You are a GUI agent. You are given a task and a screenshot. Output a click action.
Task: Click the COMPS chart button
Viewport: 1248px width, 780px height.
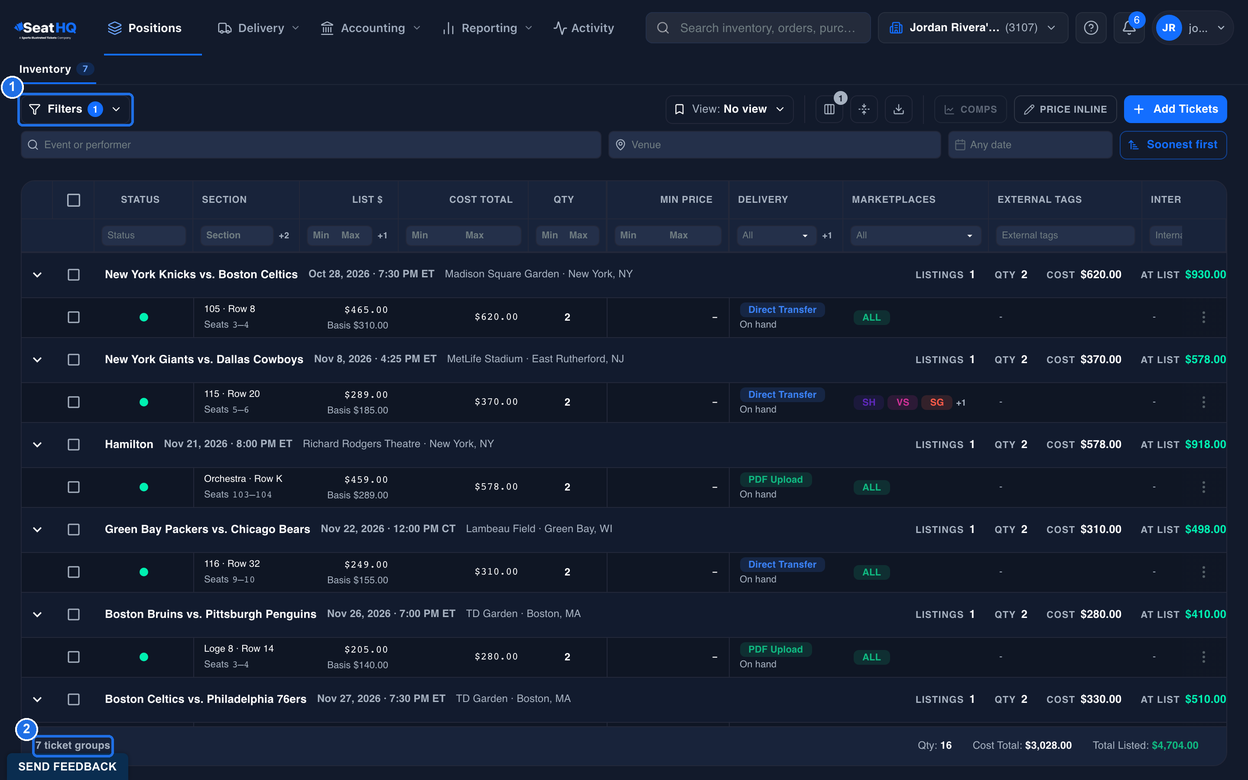pyautogui.click(x=970, y=109)
